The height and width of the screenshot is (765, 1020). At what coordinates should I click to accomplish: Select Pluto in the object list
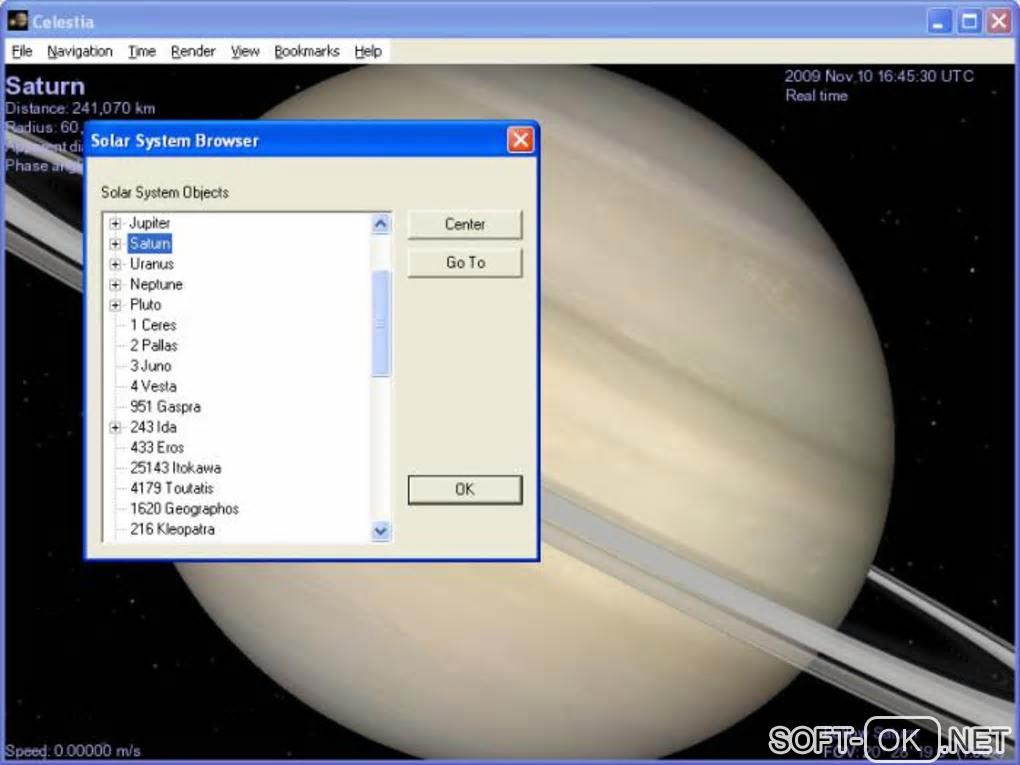click(145, 304)
